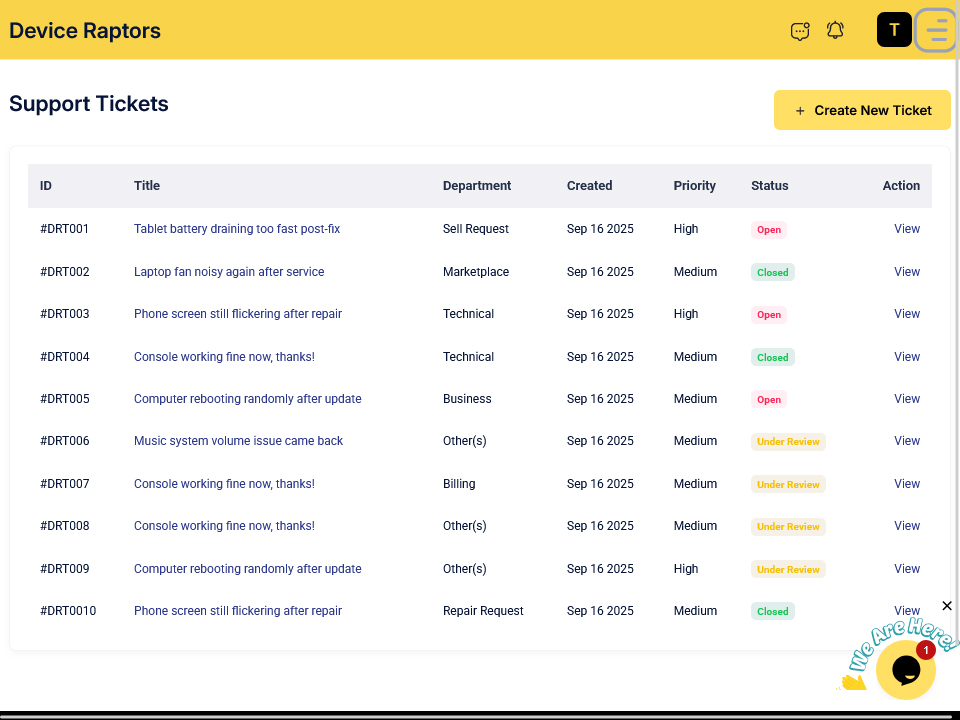Open ticket 'Tablet battery draining too fast post-fix'
960x720 pixels.
point(237,229)
